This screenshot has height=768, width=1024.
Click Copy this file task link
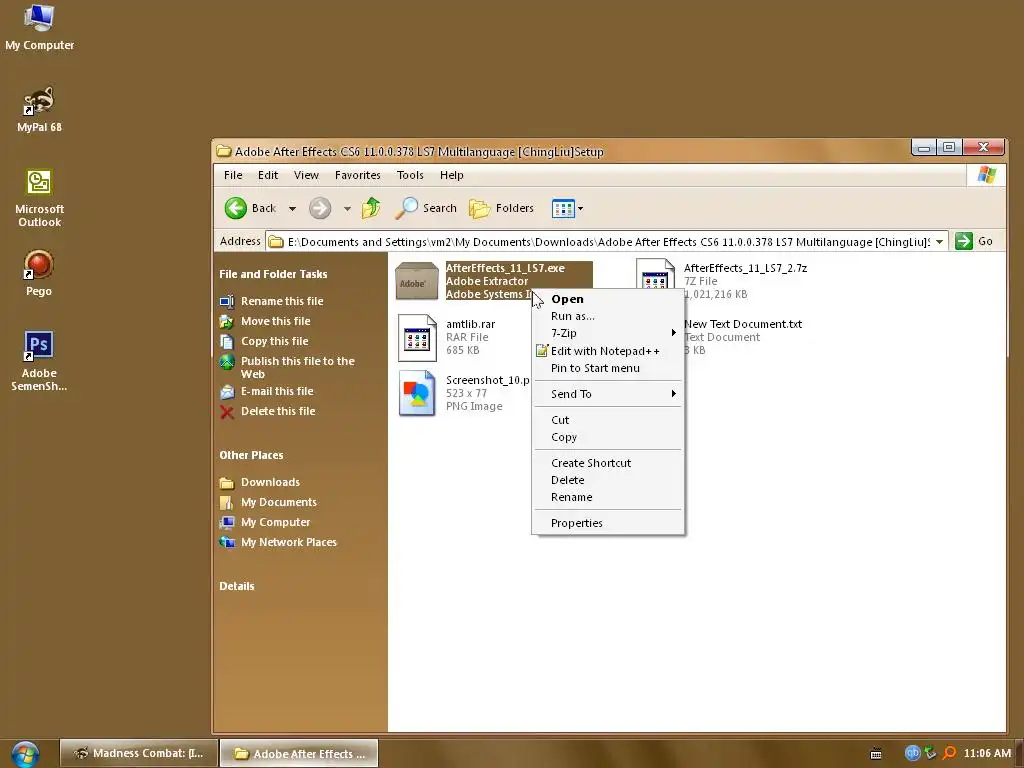coord(274,341)
